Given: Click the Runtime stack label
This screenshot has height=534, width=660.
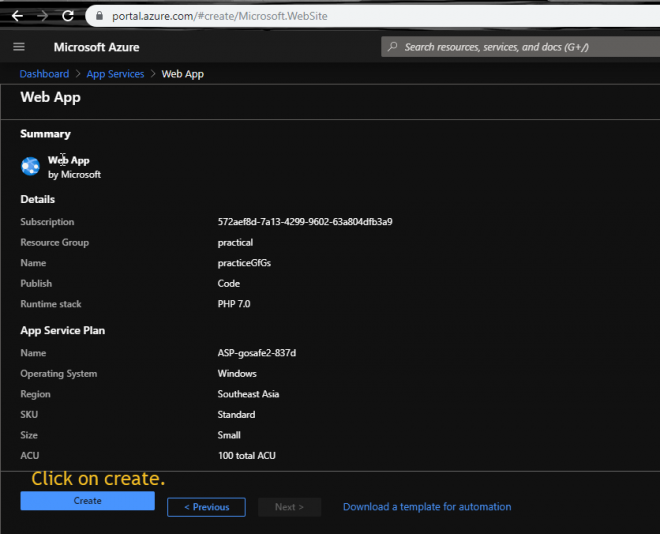Looking at the screenshot, I should tap(51, 304).
